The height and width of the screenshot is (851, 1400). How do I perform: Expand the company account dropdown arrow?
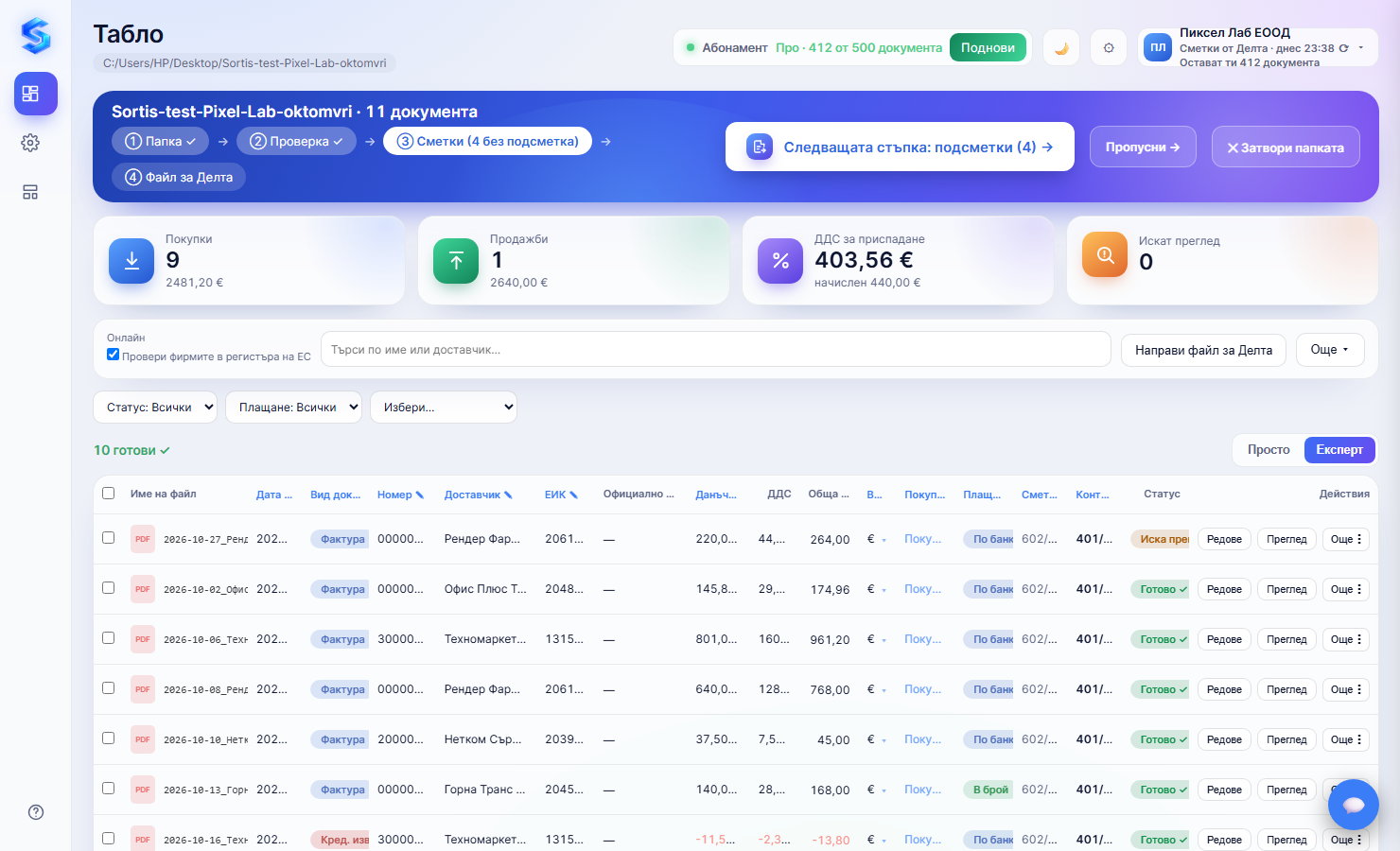pyautogui.click(x=1361, y=47)
